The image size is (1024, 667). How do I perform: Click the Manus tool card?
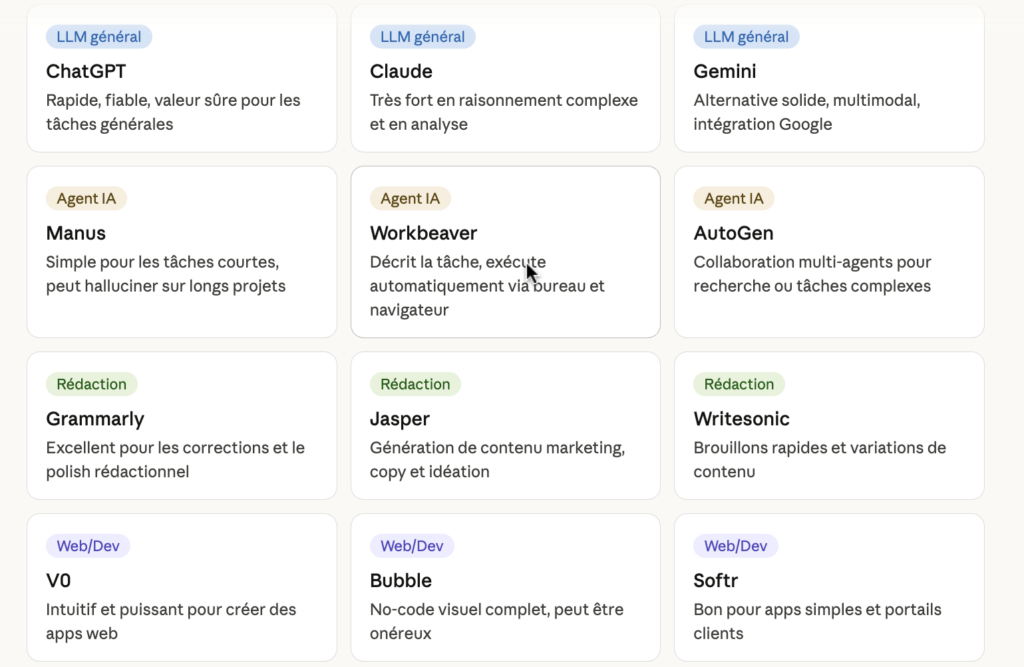(x=182, y=252)
